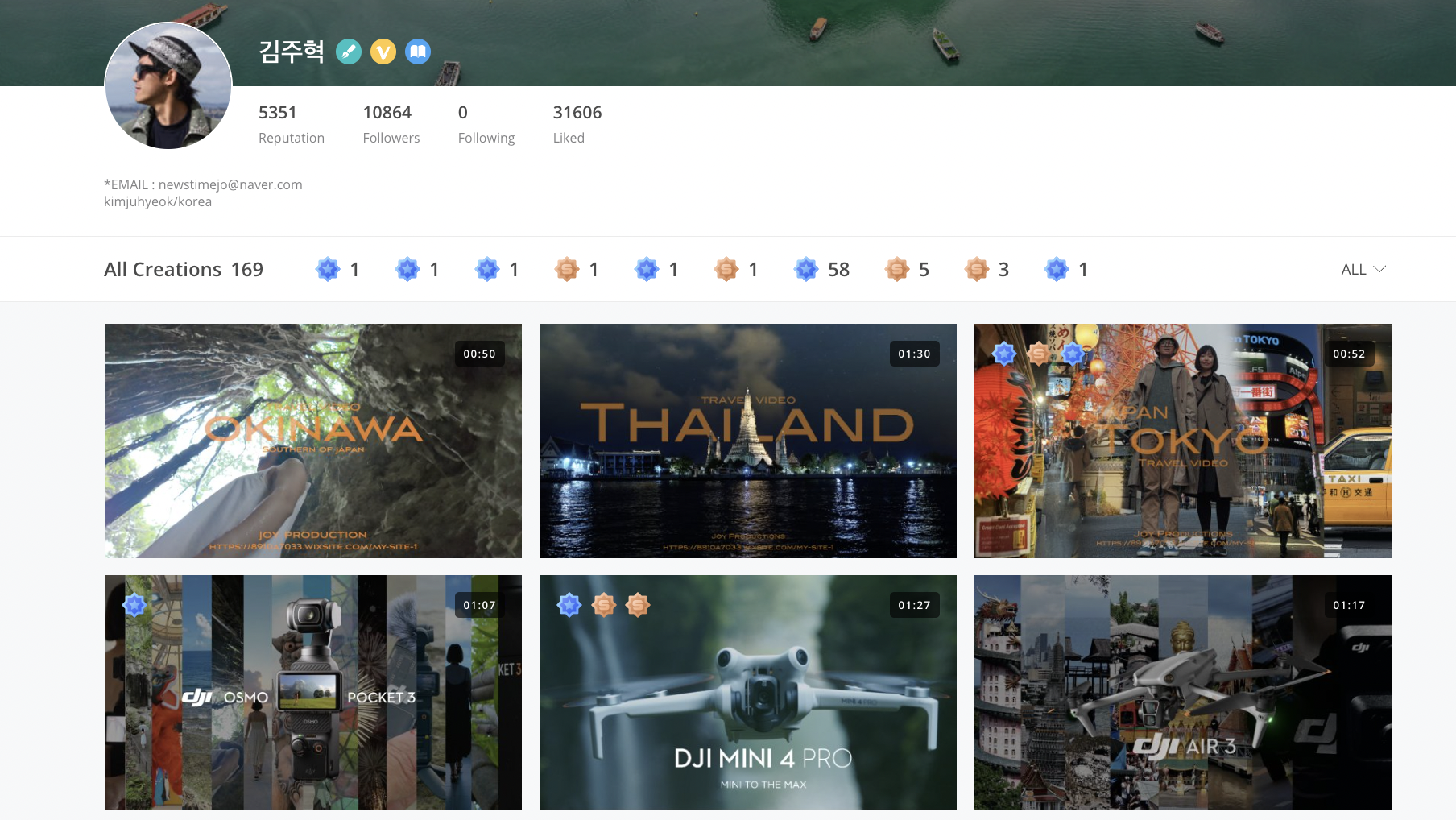The image size is (1456, 820).
Task: Click the 00:52 duration label on Tokyo
Action: click(x=1350, y=354)
